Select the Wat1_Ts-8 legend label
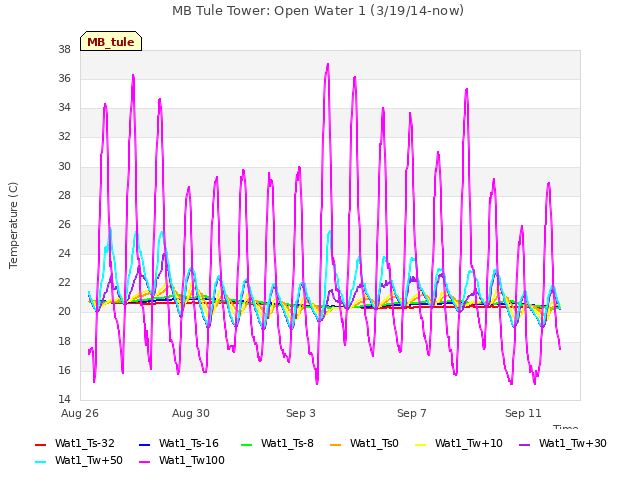The width and height of the screenshot is (640, 480). tap(287, 443)
